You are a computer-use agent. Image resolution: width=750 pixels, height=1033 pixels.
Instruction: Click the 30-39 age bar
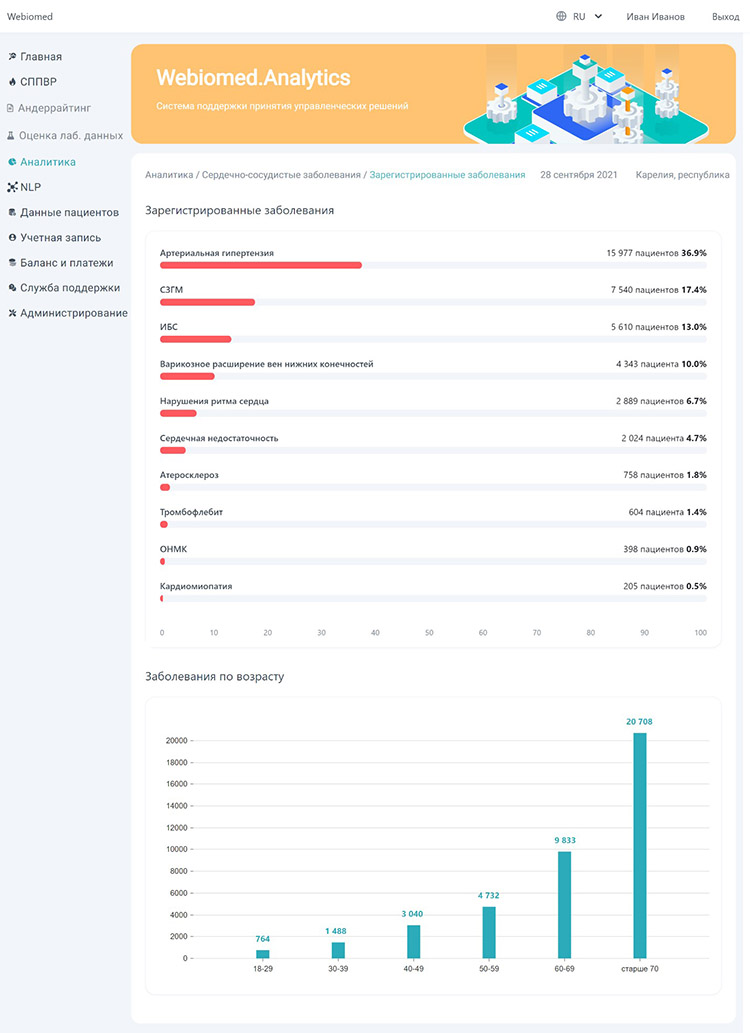point(338,950)
